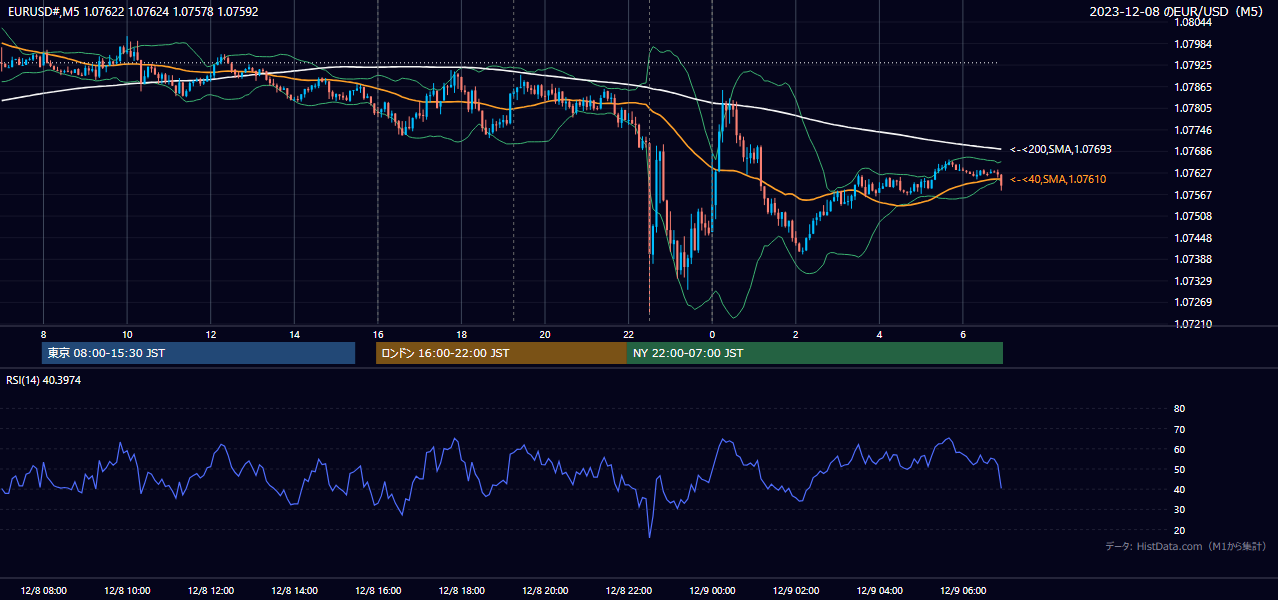Screen dimensions: 1278x600
Task: Click the 12/8 20:00 bottom time label
Action: [x=545, y=591]
